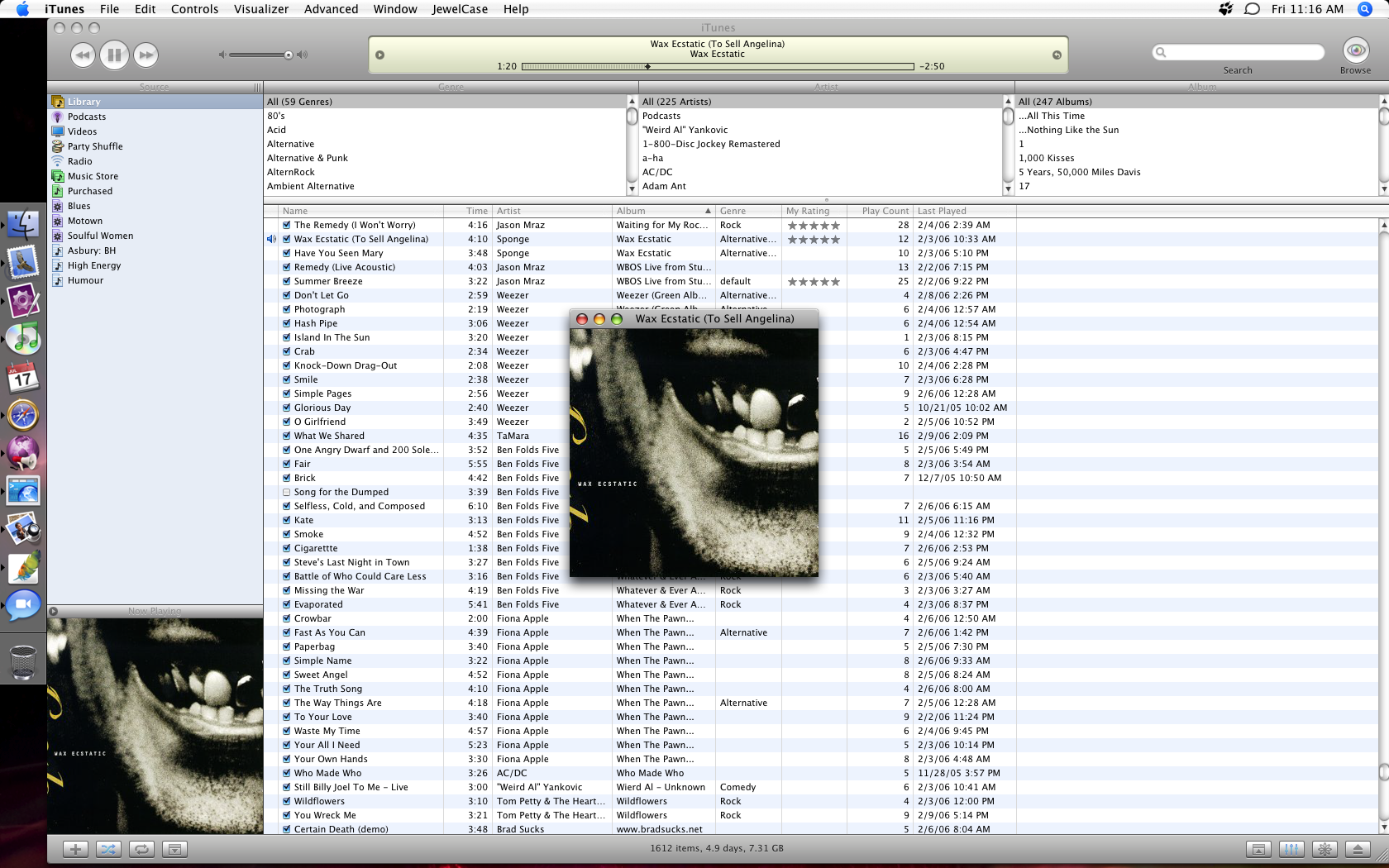This screenshot has width=1389, height=868.
Task: Click the Browse eye icon
Action: pos(1355,50)
